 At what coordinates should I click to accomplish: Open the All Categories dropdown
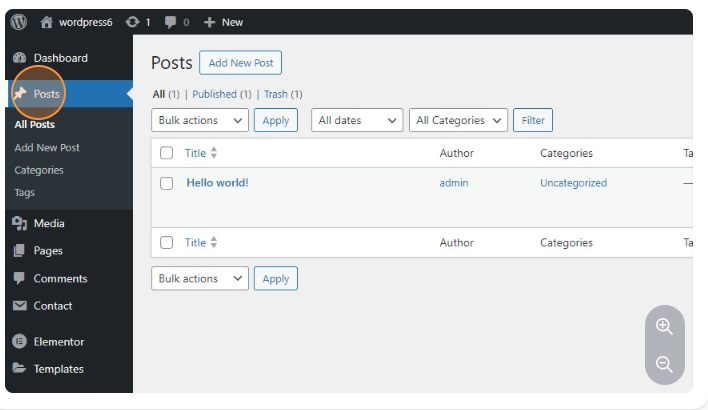459,120
